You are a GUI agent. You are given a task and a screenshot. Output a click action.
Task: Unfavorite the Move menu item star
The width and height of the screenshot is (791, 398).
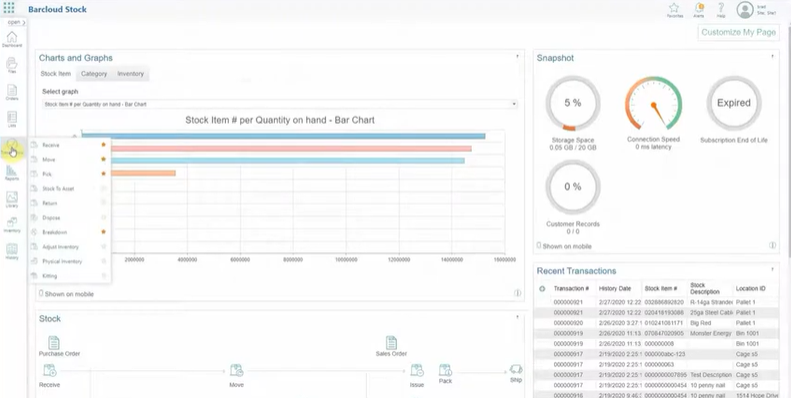tap(103, 159)
